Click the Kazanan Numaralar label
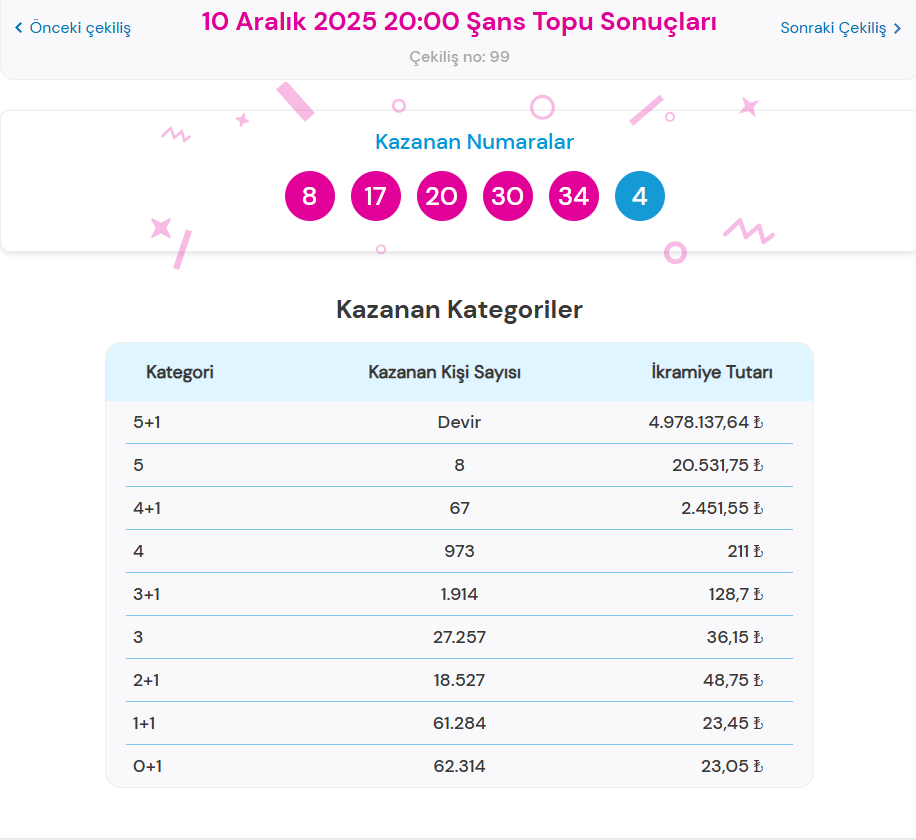Viewport: 916px width, 840px height. [x=473, y=141]
